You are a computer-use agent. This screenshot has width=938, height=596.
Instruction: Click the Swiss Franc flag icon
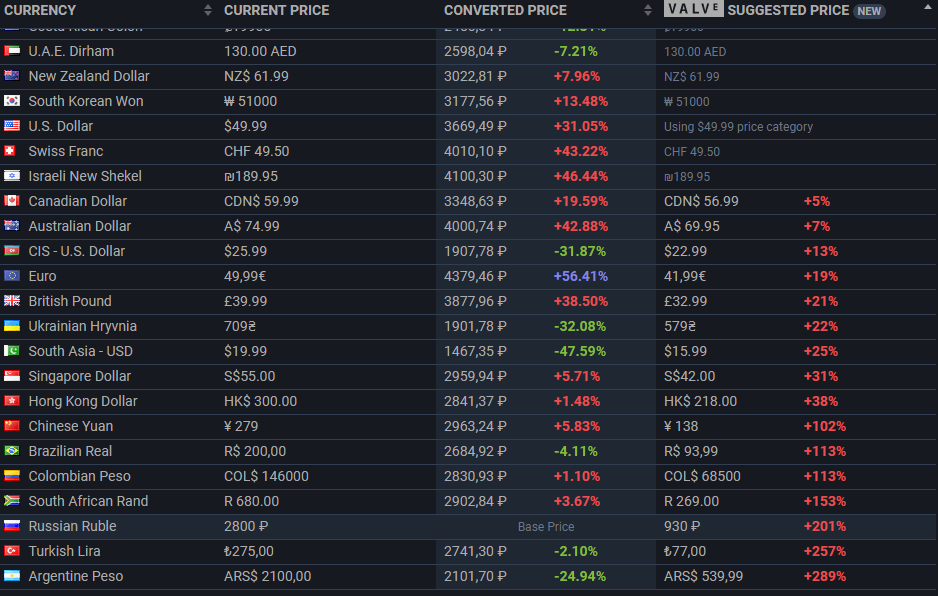[10, 151]
